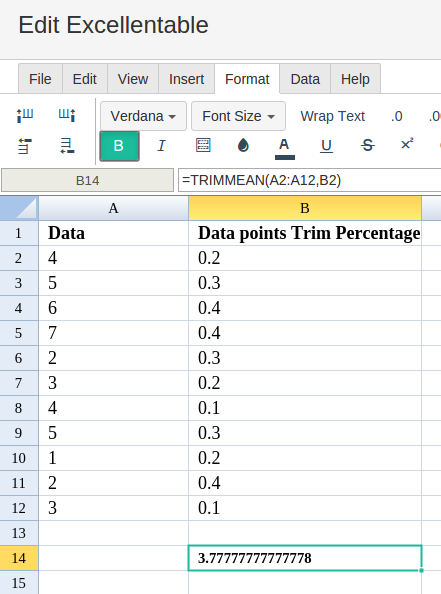Open the Help menu
The height and width of the screenshot is (594, 441).
pyautogui.click(x=355, y=79)
